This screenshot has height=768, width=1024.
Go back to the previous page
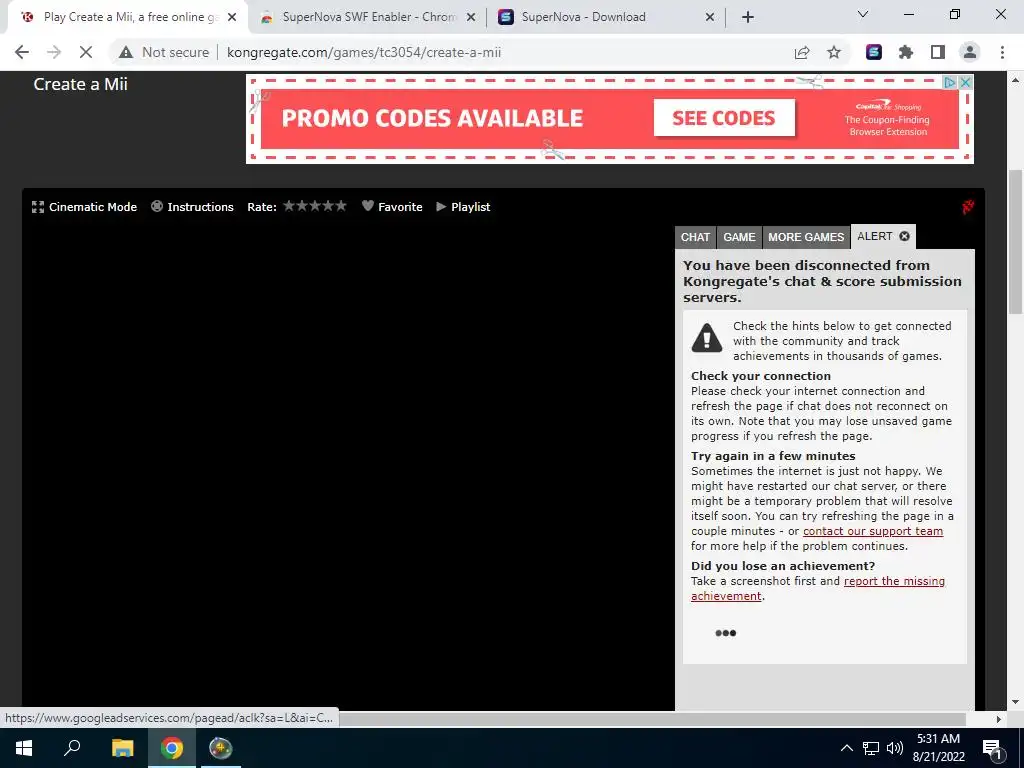22,52
